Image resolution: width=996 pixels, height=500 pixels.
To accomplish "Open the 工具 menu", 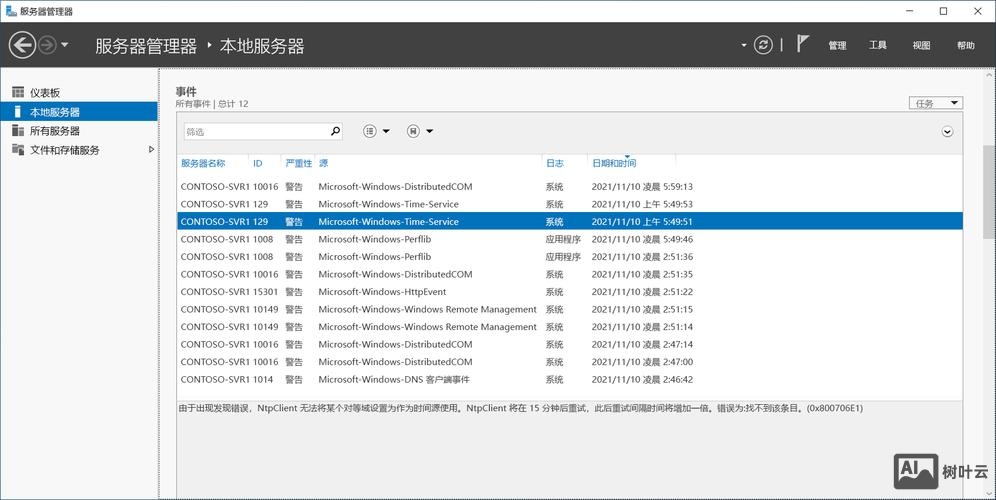I will click(x=878, y=46).
